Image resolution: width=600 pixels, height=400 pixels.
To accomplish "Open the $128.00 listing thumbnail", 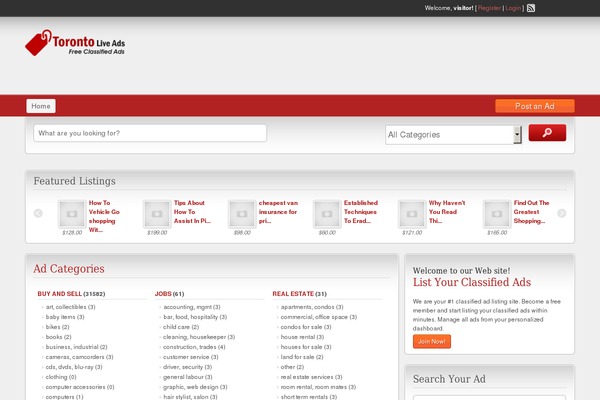I will tap(72, 214).
